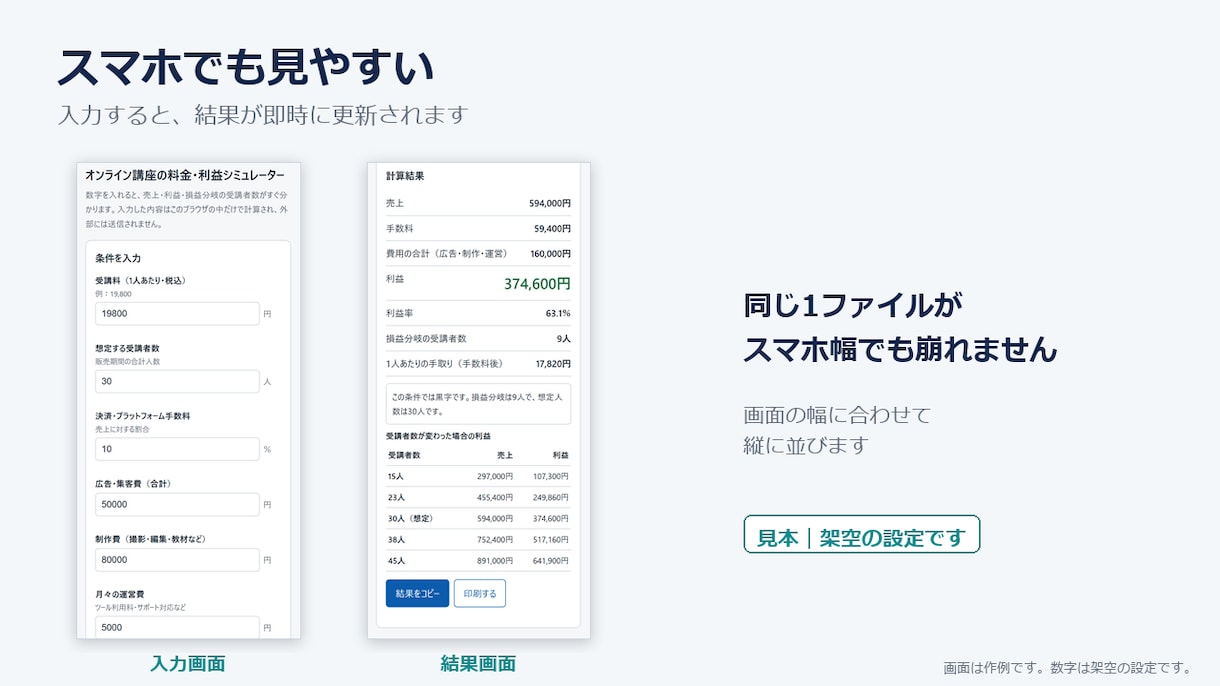Click the 23人 table row label
The height and width of the screenshot is (686, 1220).
point(395,497)
